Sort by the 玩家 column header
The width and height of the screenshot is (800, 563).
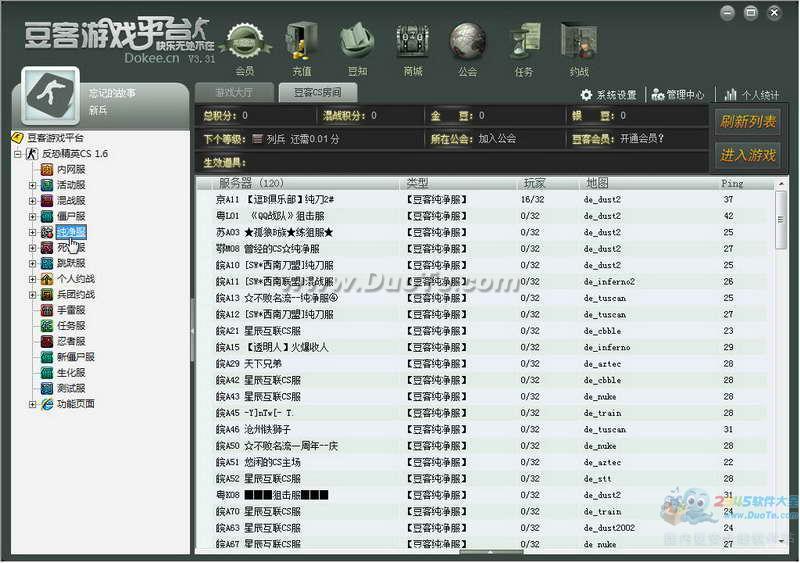(x=547, y=183)
